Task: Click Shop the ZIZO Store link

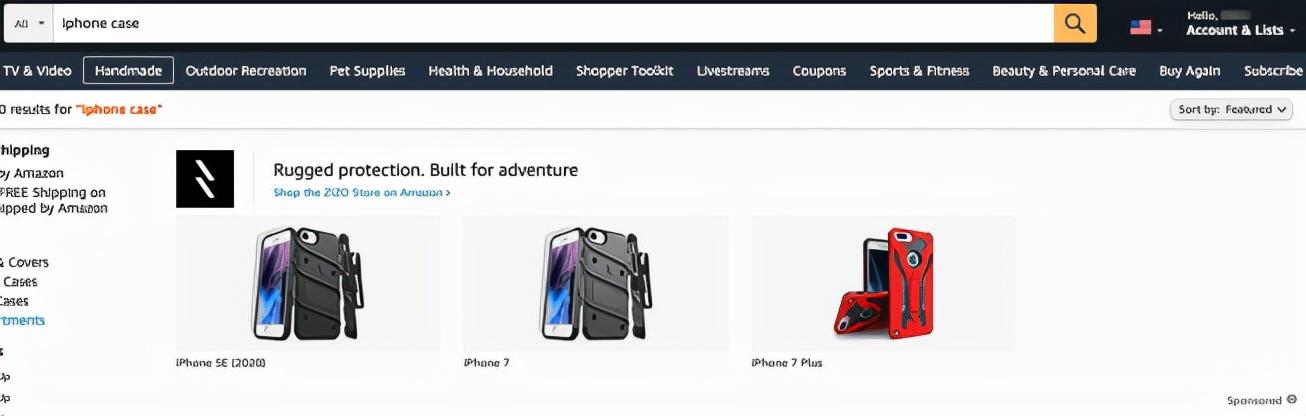Action: click(x=362, y=192)
